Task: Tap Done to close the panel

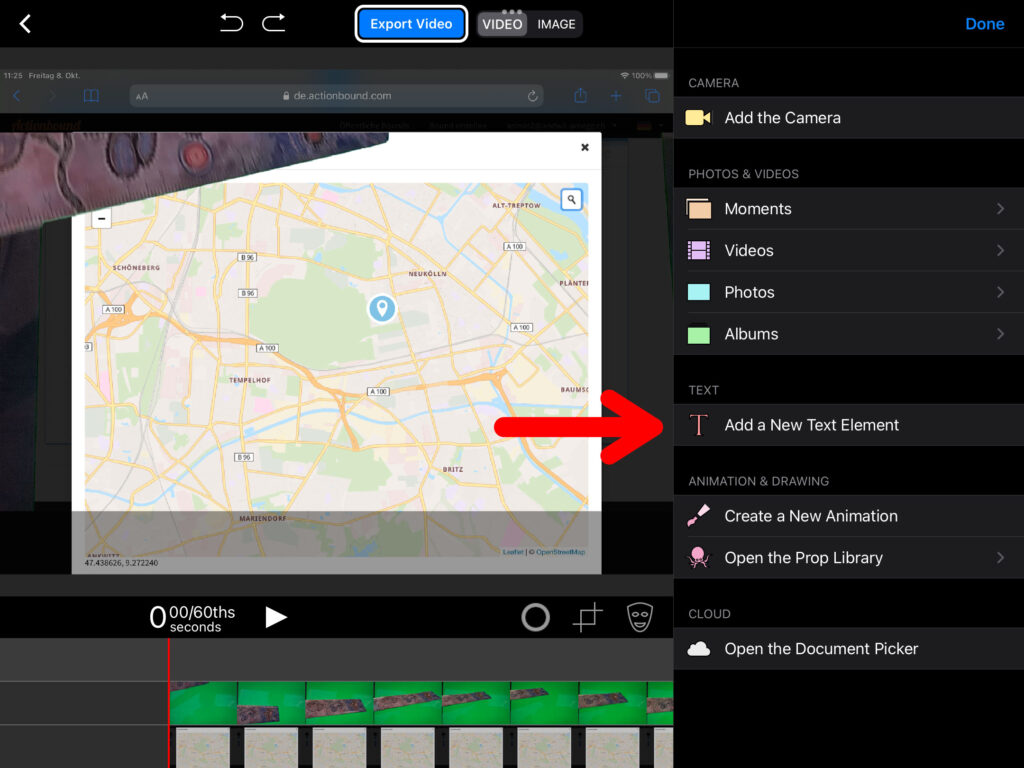Action: pos(984,24)
